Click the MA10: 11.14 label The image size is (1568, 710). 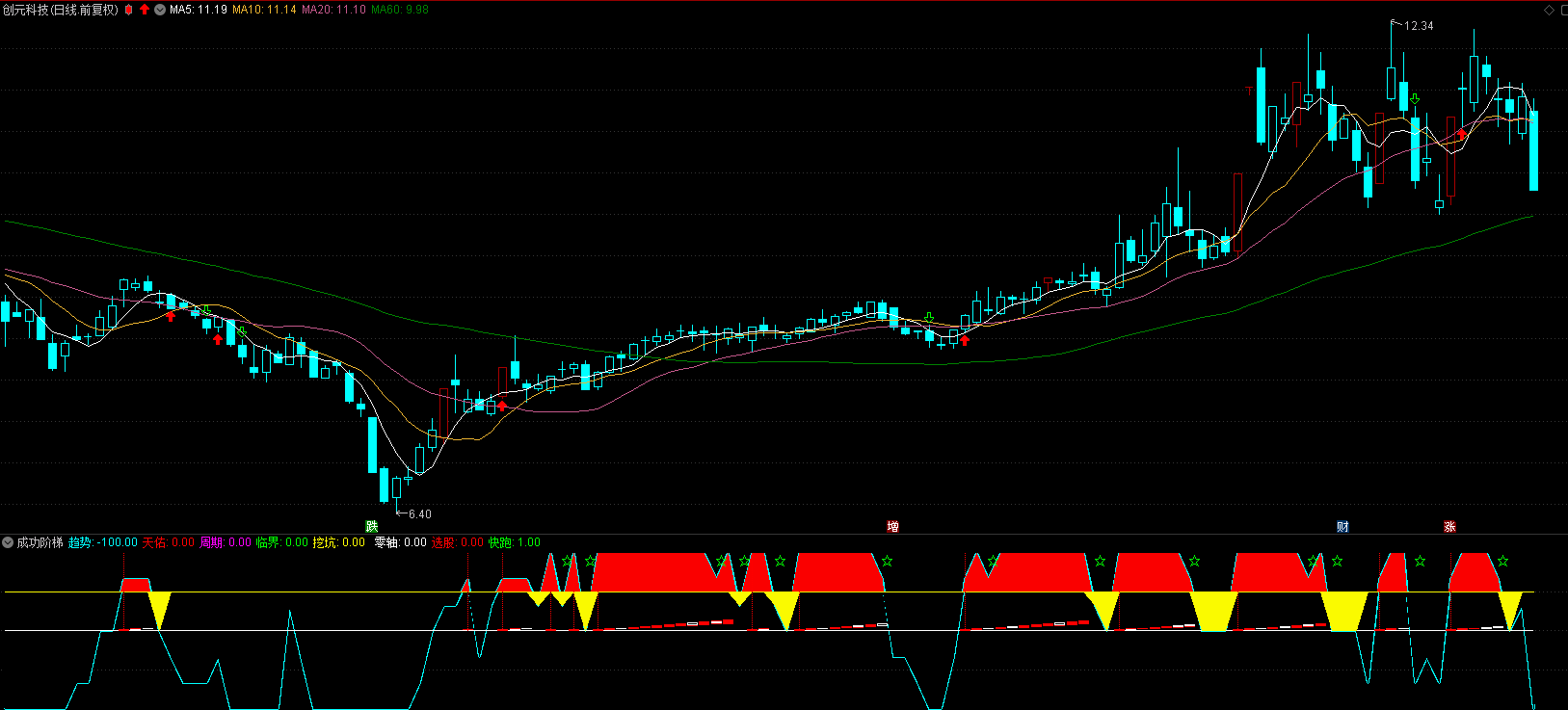(264, 10)
